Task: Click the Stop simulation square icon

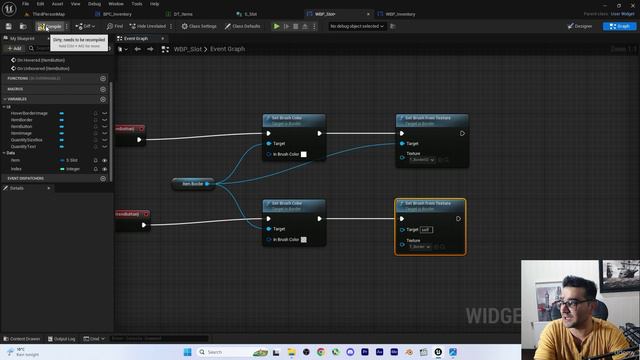Action: [x=296, y=26]
